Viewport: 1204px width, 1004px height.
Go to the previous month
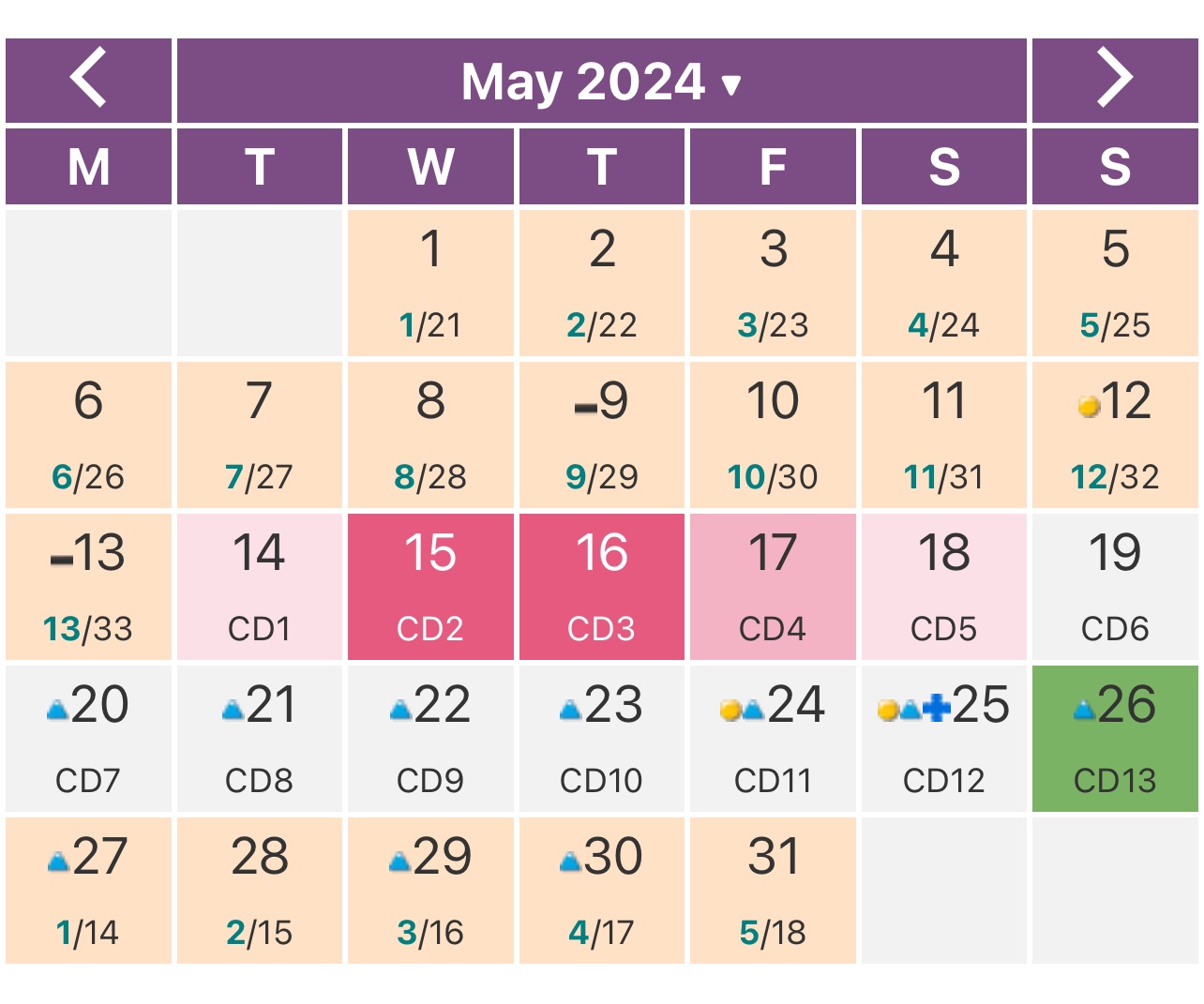click(x=88, y=80)
